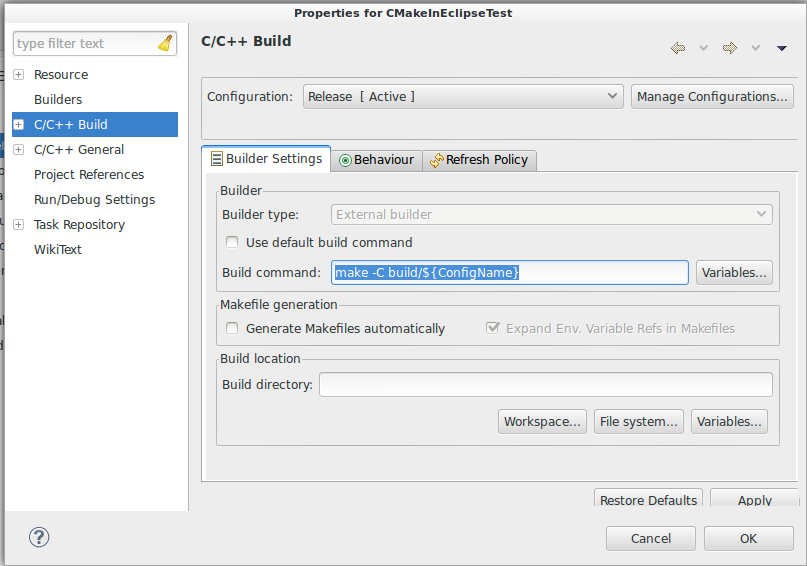Image resolution: width=807 pixels, height=566 pixels.
Task: Click the clear filter text broom icon
Action: (x=165, y=44)
